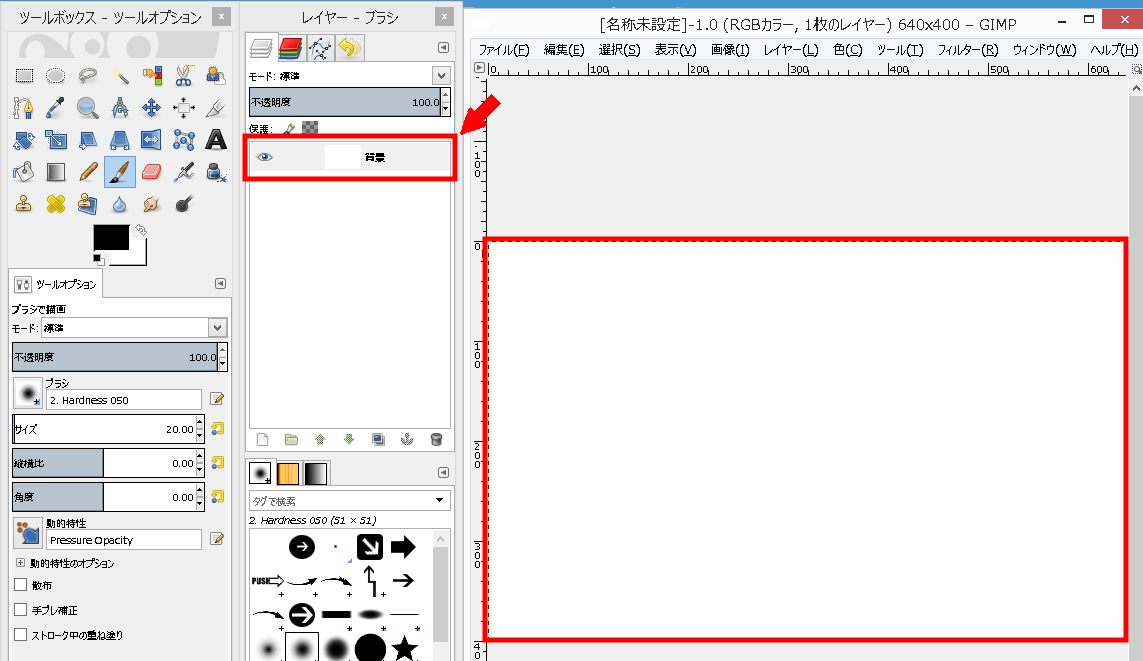
Task: Select the Blend gradient tool
Action: point(55,172)
